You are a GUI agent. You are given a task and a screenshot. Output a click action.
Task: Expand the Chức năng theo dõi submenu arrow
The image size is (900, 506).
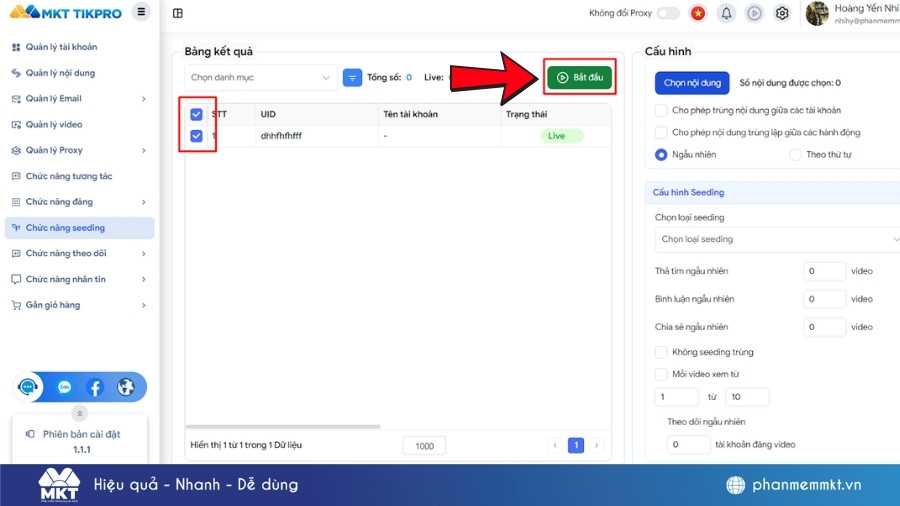point(143,254)
